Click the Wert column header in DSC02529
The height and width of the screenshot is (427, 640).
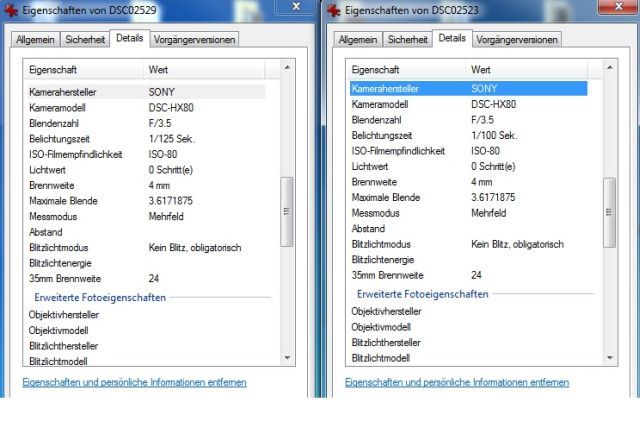pyautogui.click(x=204, y=70)
